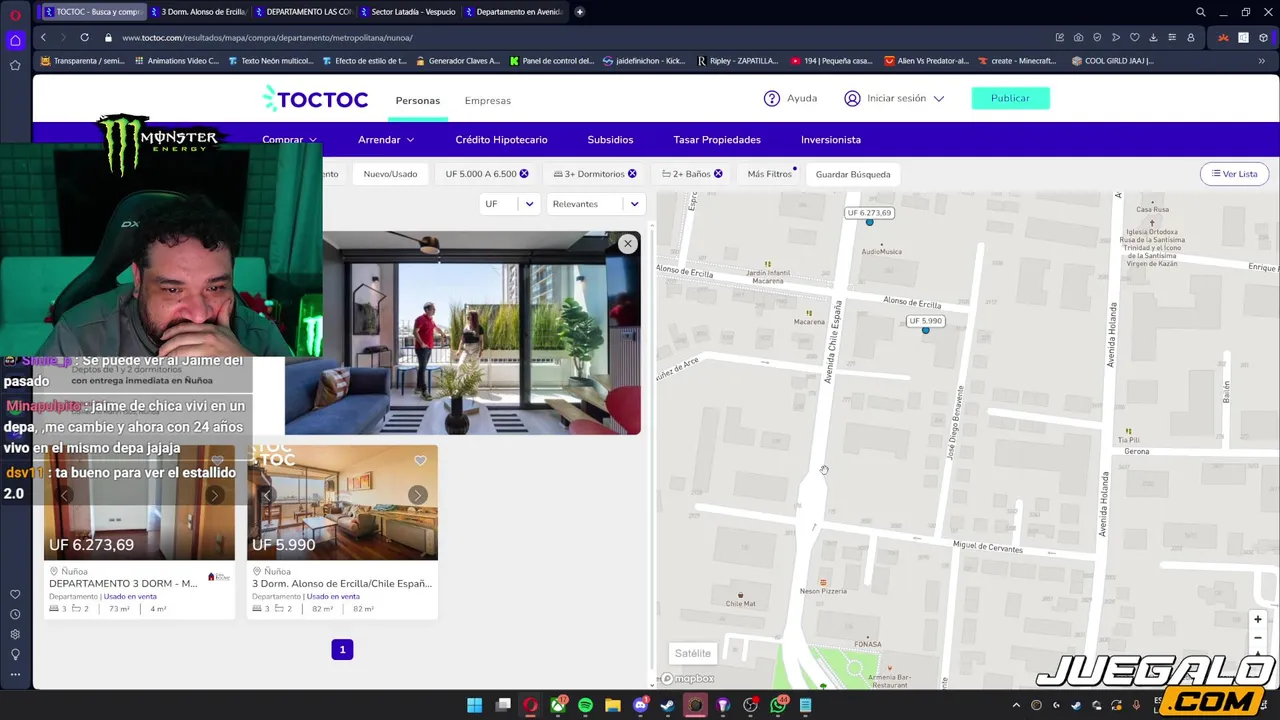This screenshot has width=1280, height=720.
Task: Zoom in on the map
Action: click(1258, 620)
